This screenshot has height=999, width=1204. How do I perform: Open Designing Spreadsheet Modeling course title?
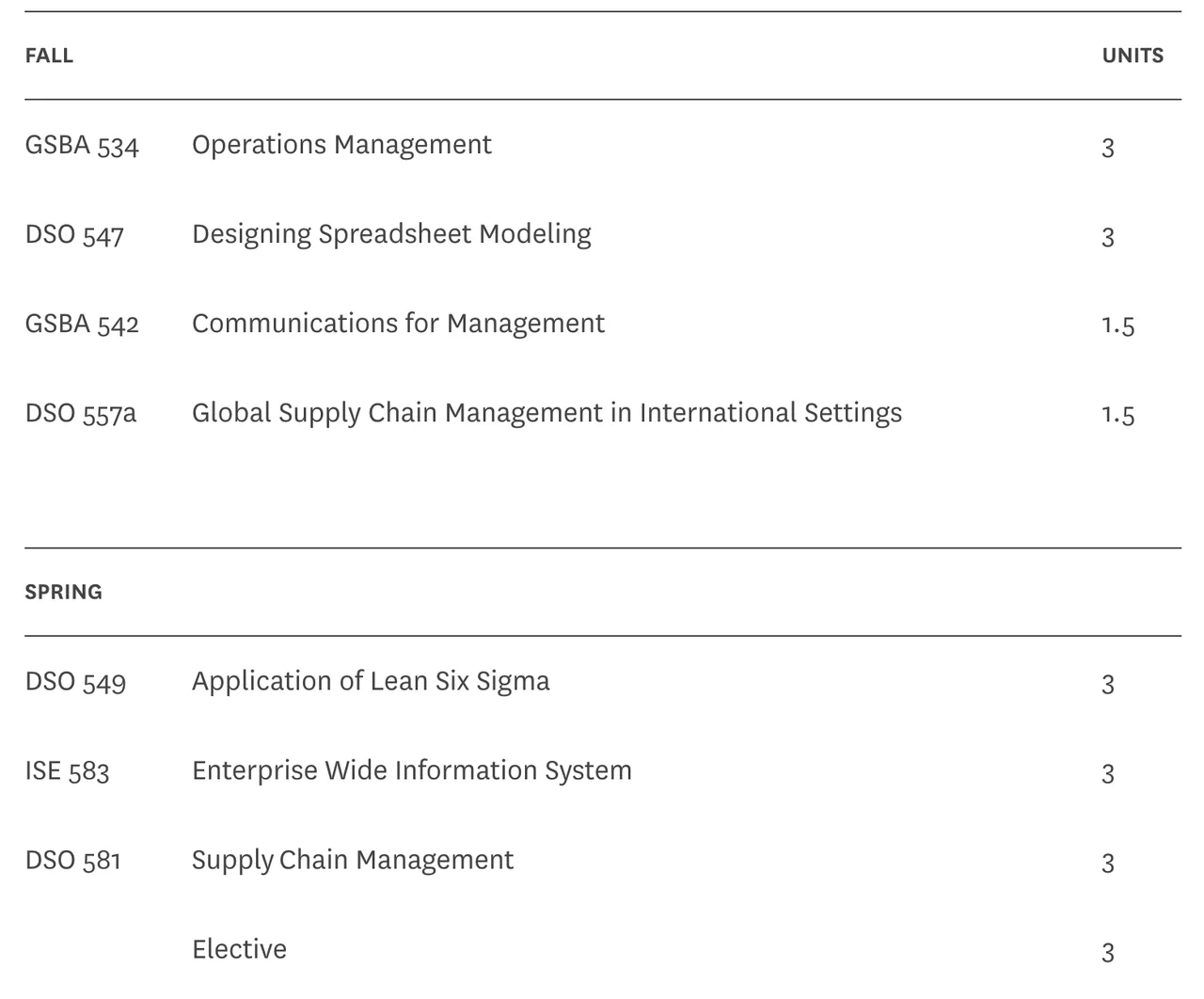[x=391, y=234]
